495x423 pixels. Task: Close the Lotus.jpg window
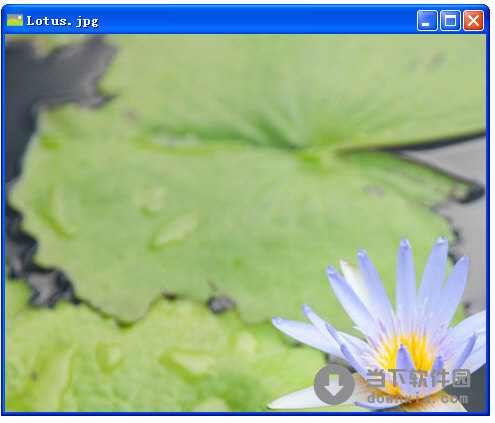tap(473, 21)
